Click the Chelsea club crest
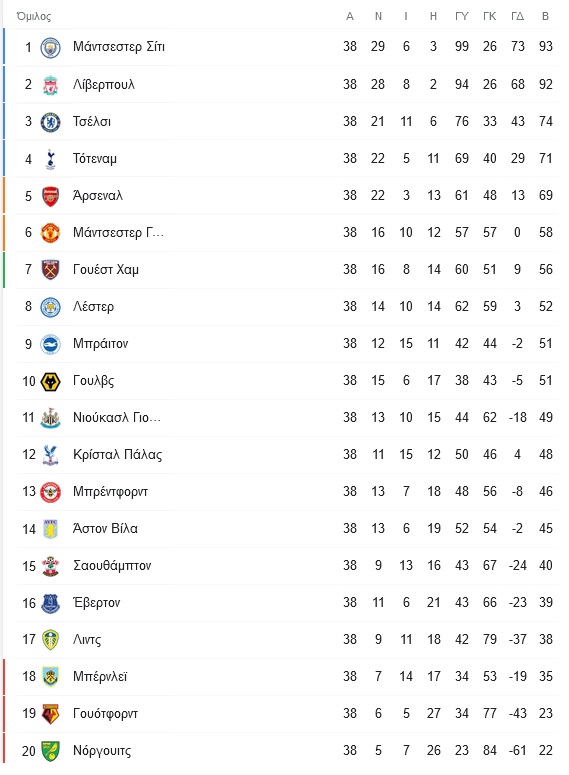Screen dimensions: 569x775 point(50,122)
